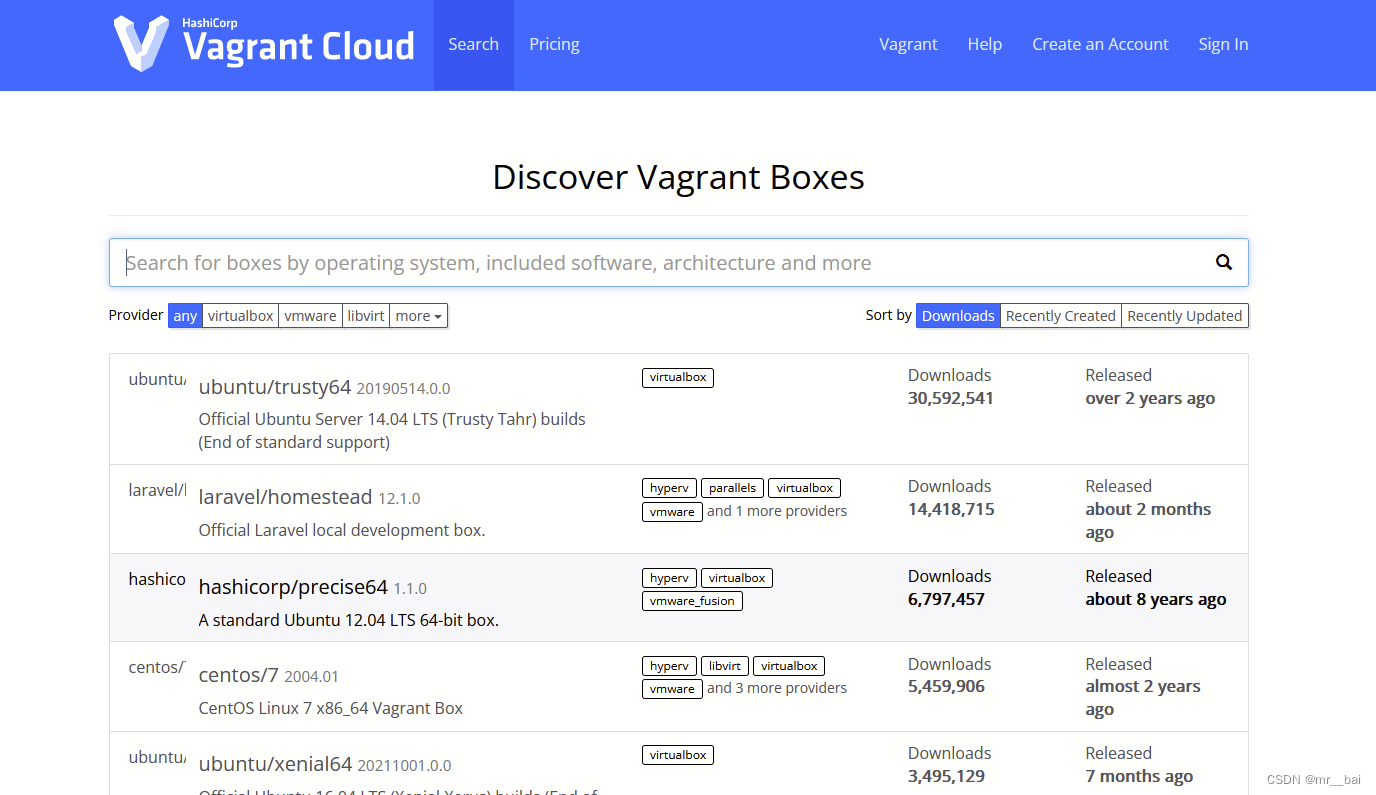Image resolution: width=1376 pixels, height=795 pixels.
Task: Open the ubuntu/trusty64 box page
Action: pos(273,386)
